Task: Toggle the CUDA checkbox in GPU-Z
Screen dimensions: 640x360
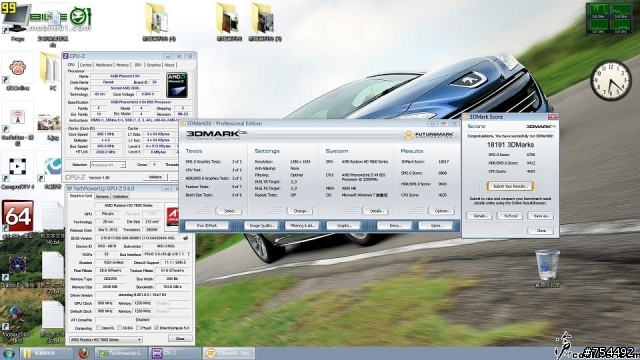Action: point(119,328)
